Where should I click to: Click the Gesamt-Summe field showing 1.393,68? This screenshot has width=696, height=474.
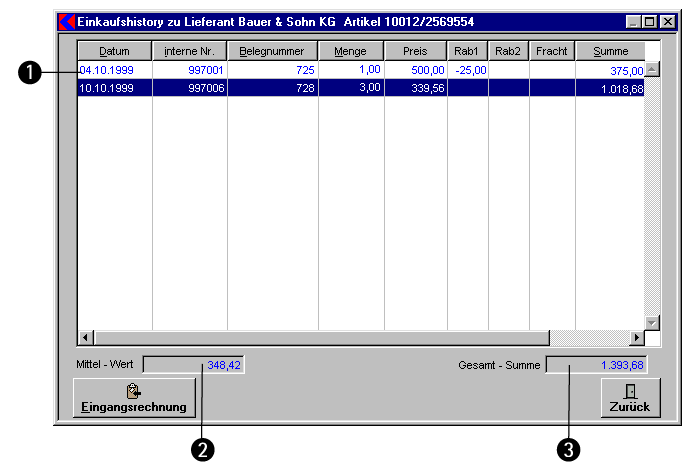[x=597, y=365]
